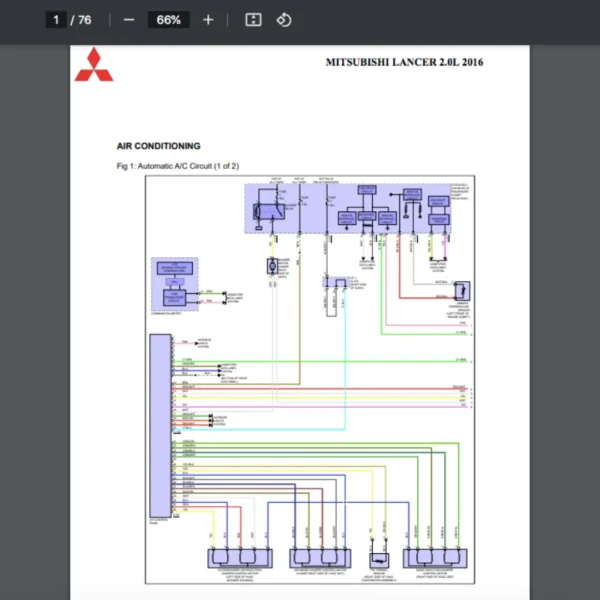Click the tall A/C control panel connector block
The image size is (600, 600).
pyautogui.click(x=158, y=425)
